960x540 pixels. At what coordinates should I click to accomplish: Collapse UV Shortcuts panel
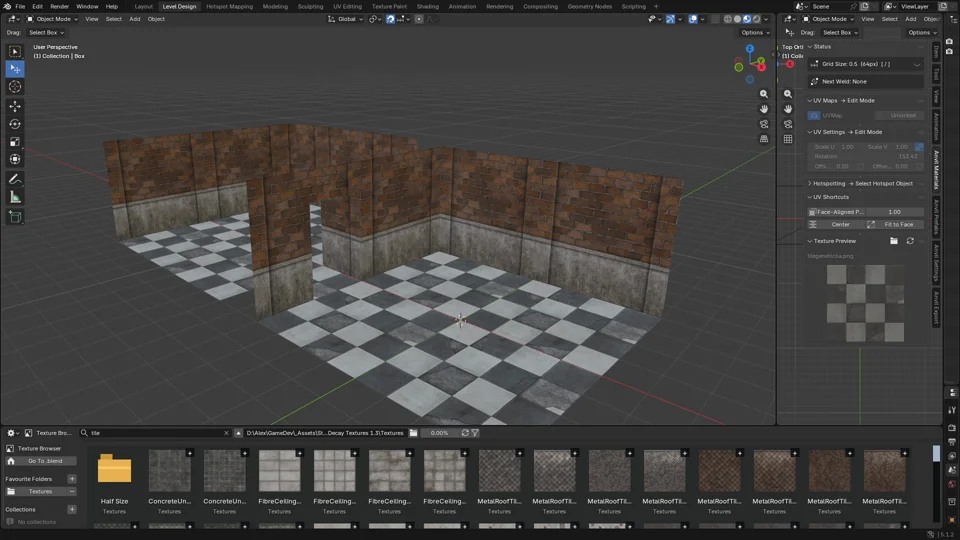click(x=809, y=197)
